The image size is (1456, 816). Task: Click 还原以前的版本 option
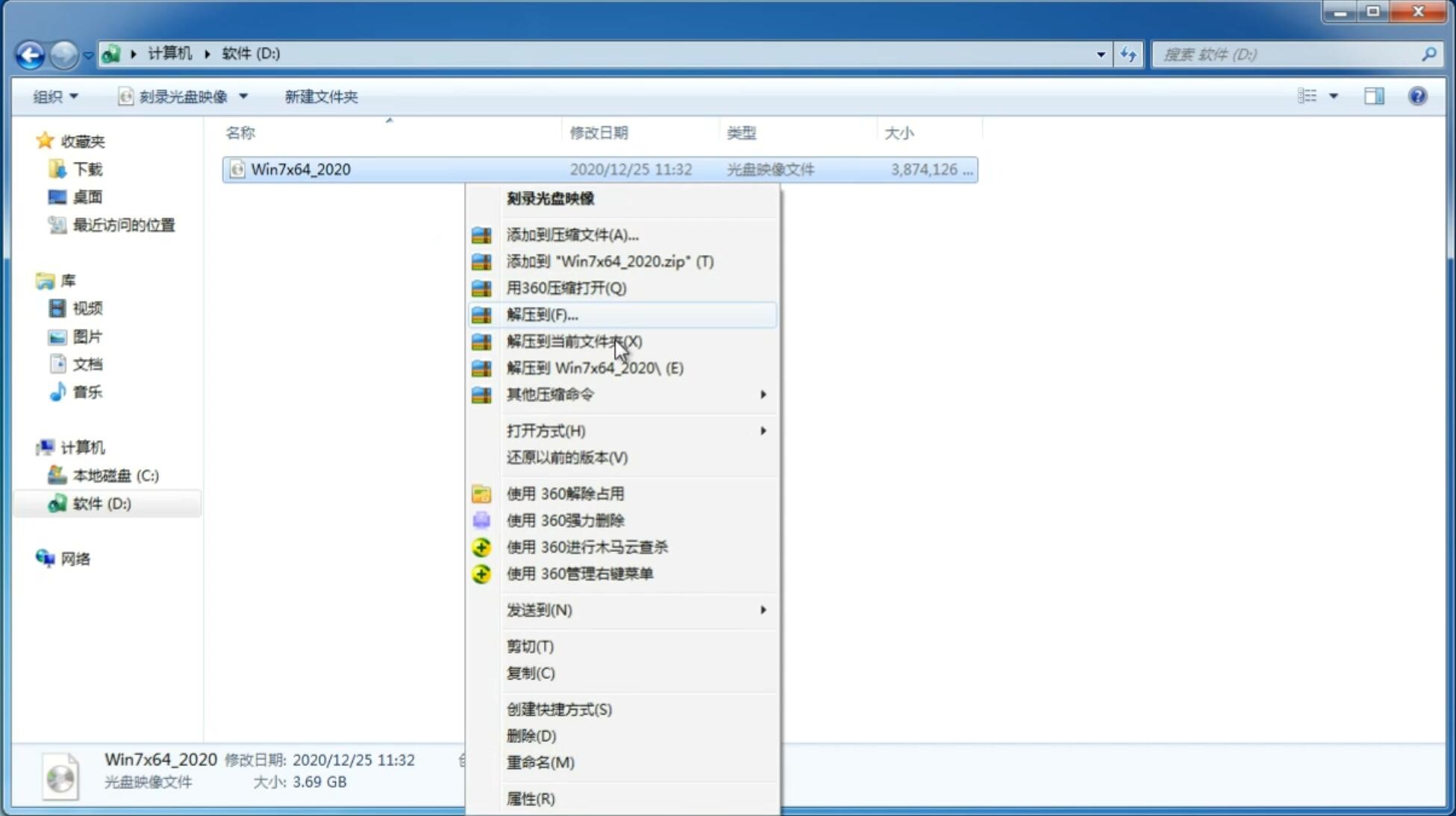567,457
